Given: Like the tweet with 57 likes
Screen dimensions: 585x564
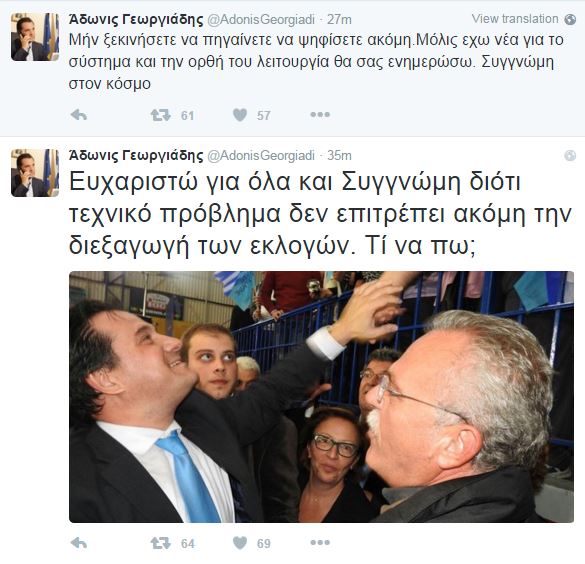Looking at the screenshot, I should click(240, 115).
